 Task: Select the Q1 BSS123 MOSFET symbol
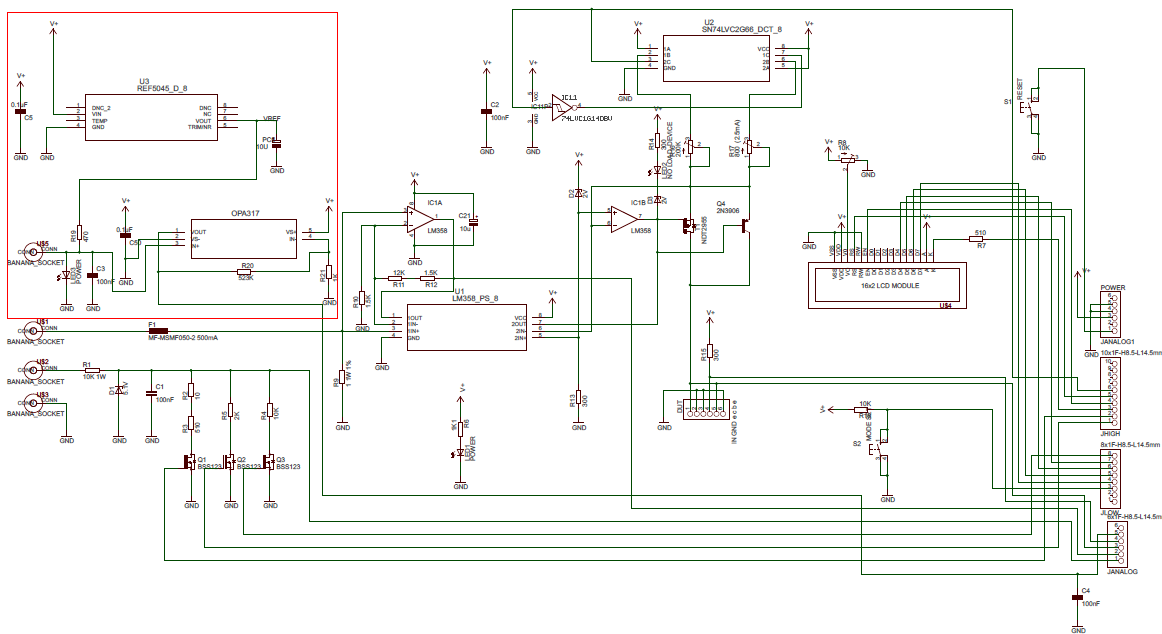pos(189,461)
